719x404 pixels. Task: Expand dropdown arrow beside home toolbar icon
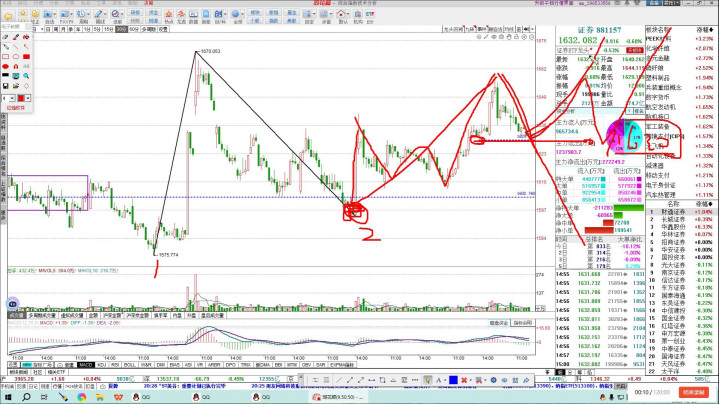(x=348, y=15)
